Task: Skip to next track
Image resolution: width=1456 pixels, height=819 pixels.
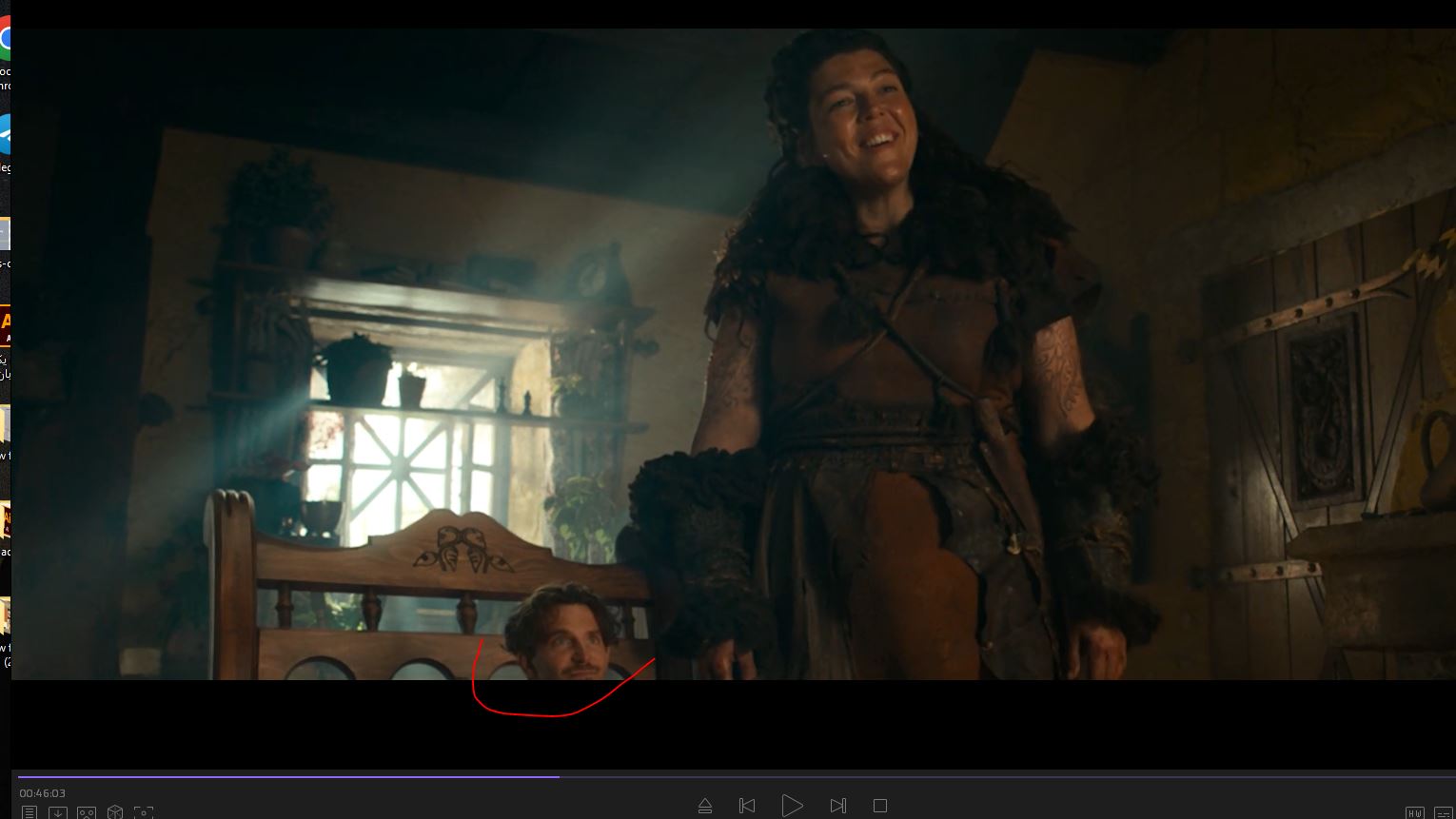Action: [x=837, y=806]
